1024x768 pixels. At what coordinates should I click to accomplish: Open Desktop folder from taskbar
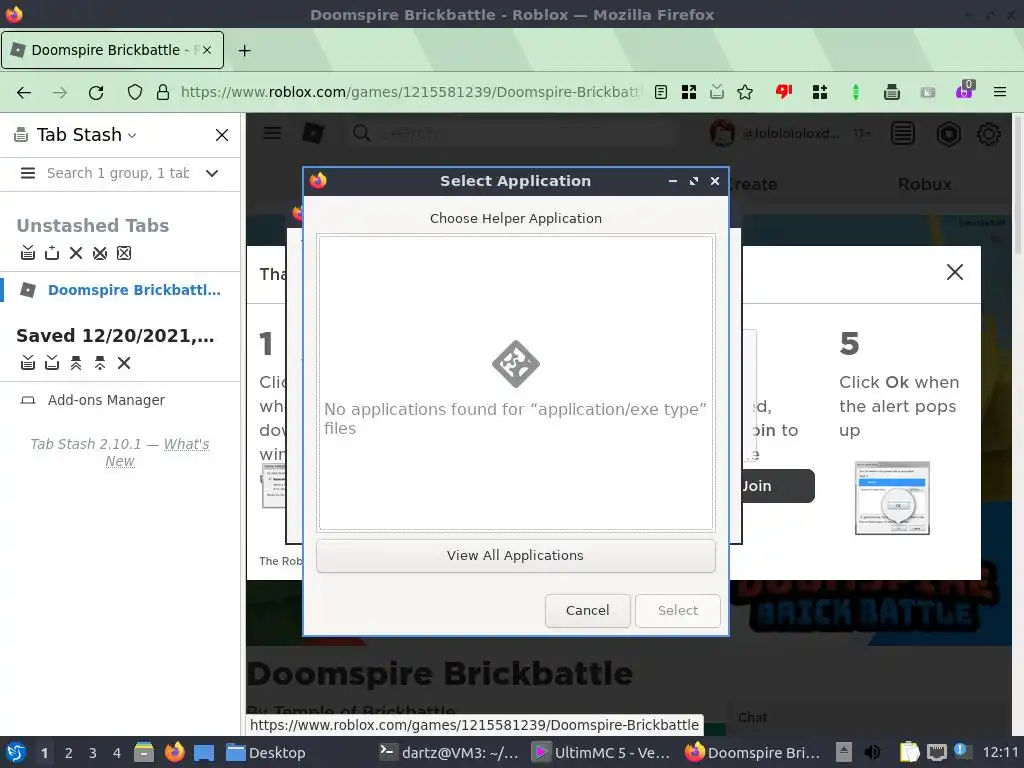(266, 753)
